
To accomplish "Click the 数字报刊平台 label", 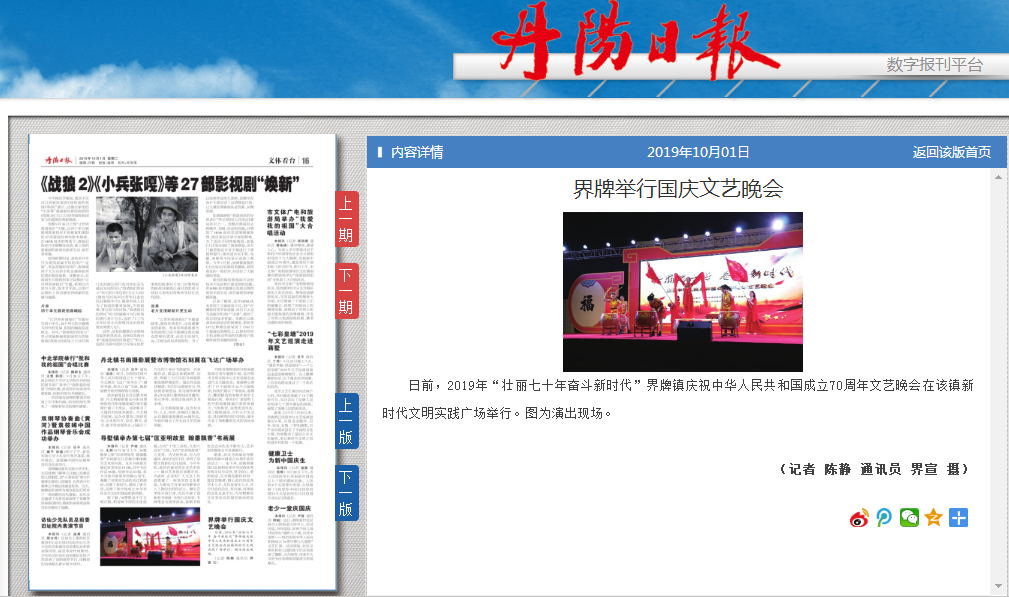I will coord(934,65).
